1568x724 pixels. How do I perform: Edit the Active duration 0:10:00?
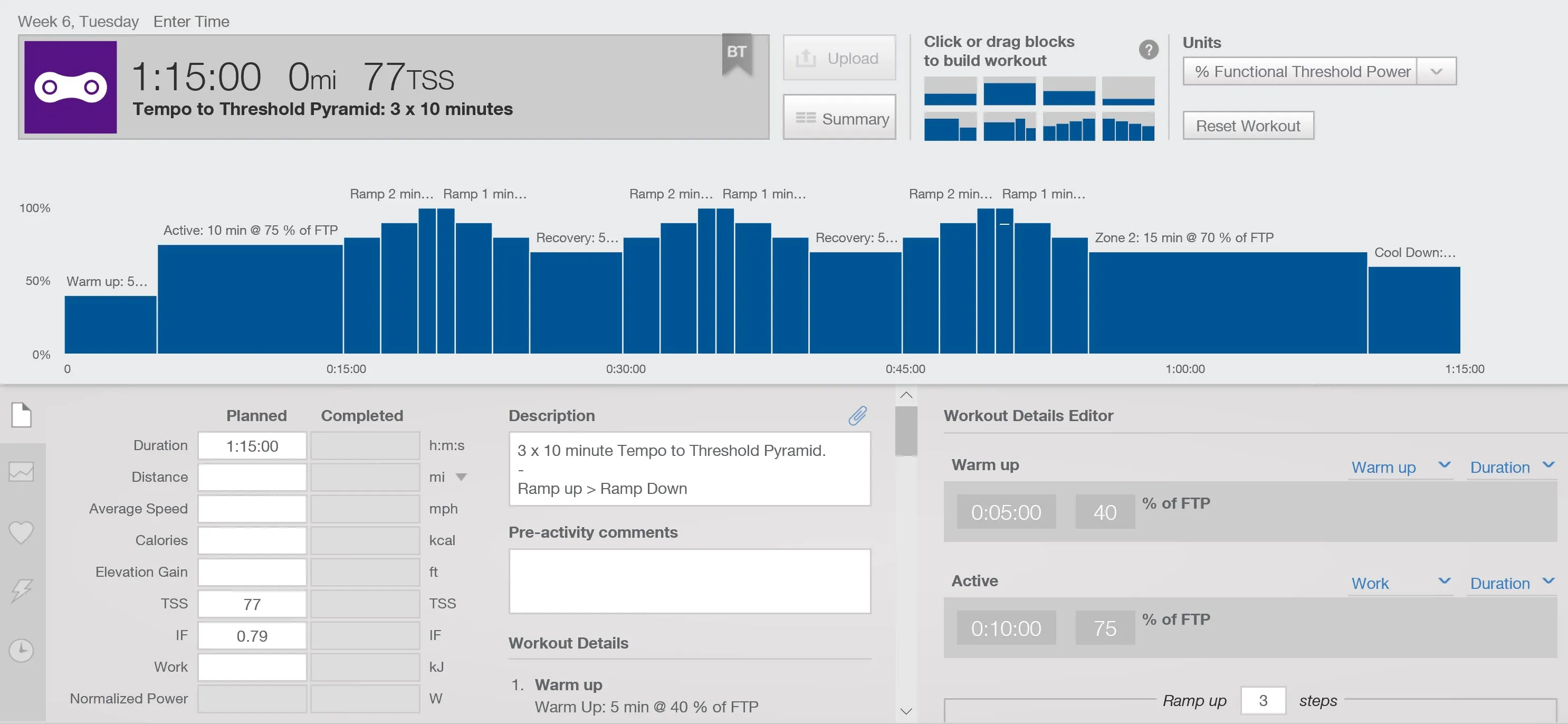point(1006,628)
